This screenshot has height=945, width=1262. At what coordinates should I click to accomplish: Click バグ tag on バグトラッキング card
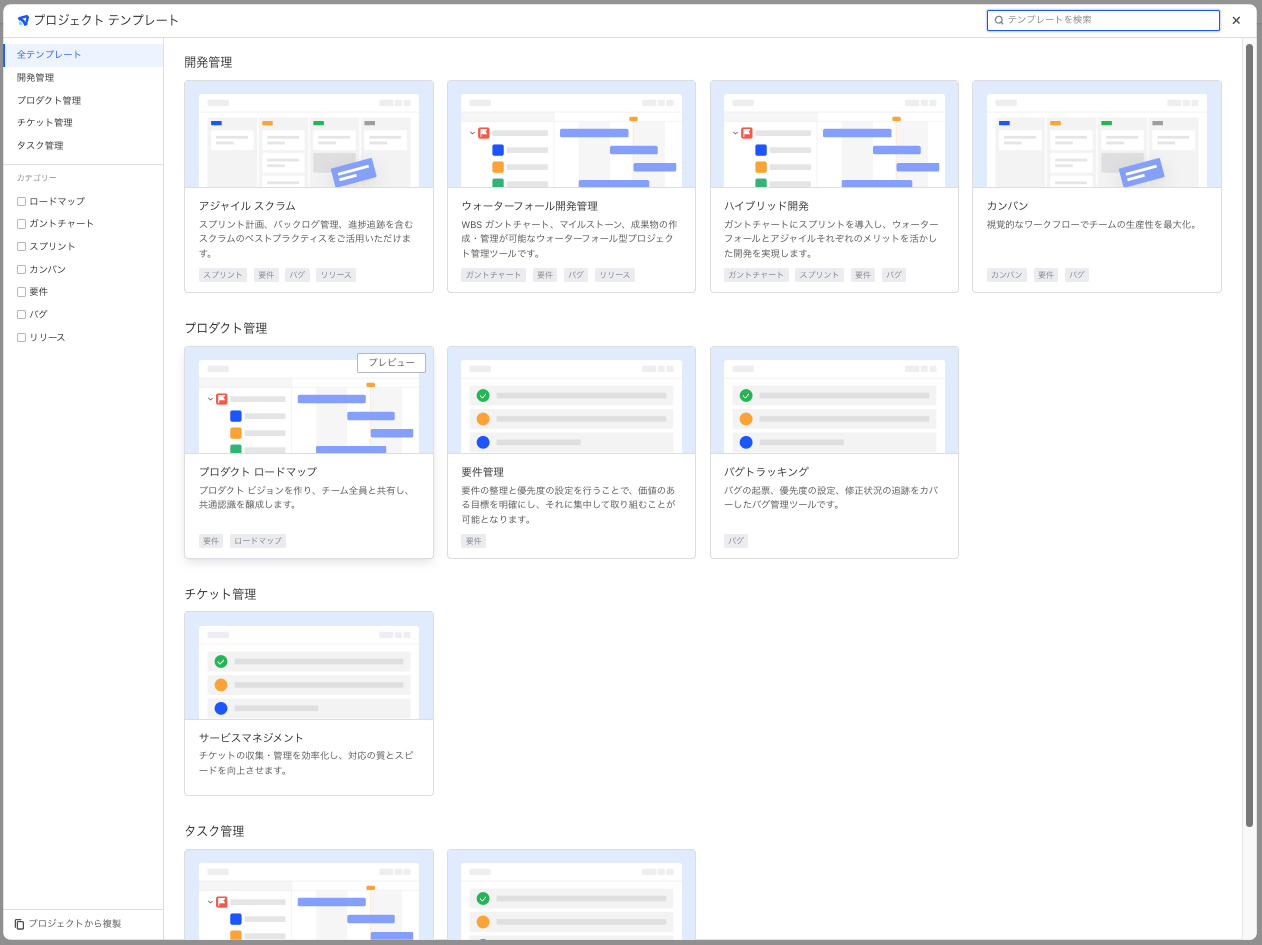[x=736, y=541]
